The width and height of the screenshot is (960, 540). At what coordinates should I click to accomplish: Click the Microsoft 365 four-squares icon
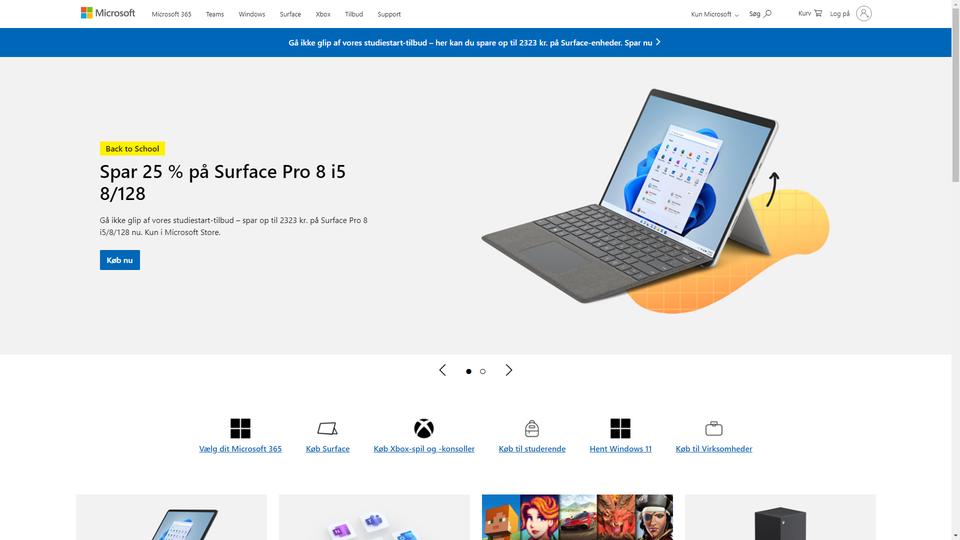(240, 429)
